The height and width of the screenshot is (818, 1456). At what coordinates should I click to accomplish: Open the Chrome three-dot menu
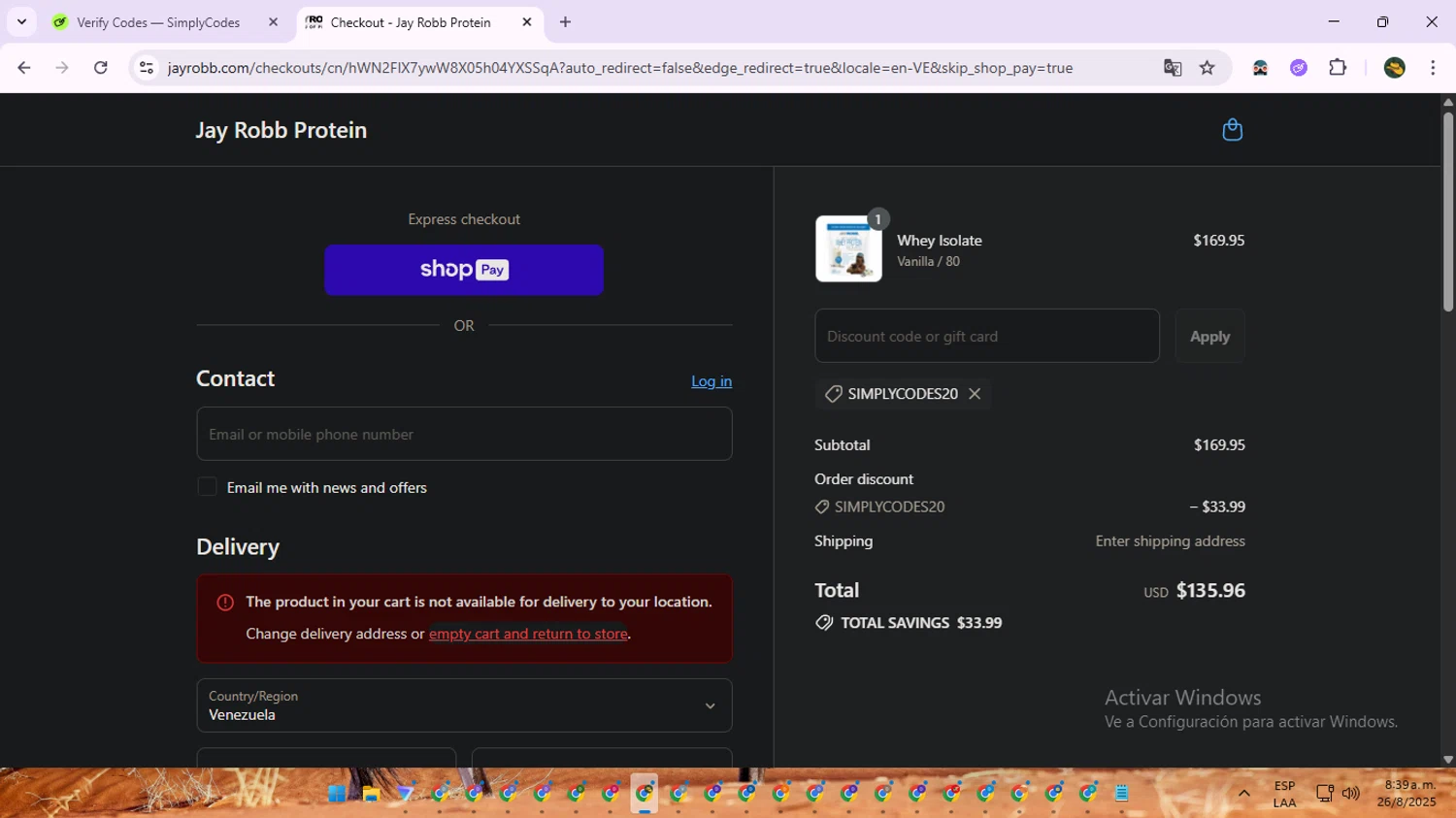tap(1433, 68)
